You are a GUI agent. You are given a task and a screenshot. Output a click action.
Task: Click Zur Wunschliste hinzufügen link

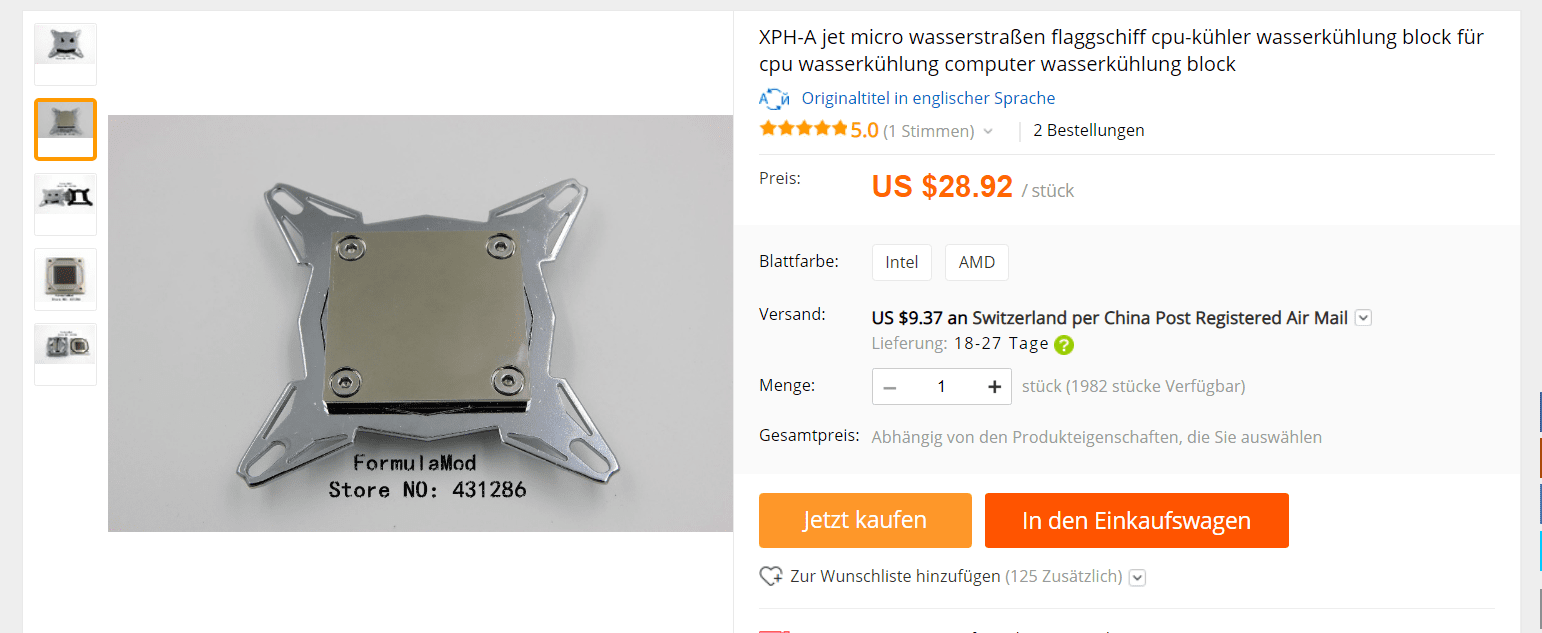[895, 577]
